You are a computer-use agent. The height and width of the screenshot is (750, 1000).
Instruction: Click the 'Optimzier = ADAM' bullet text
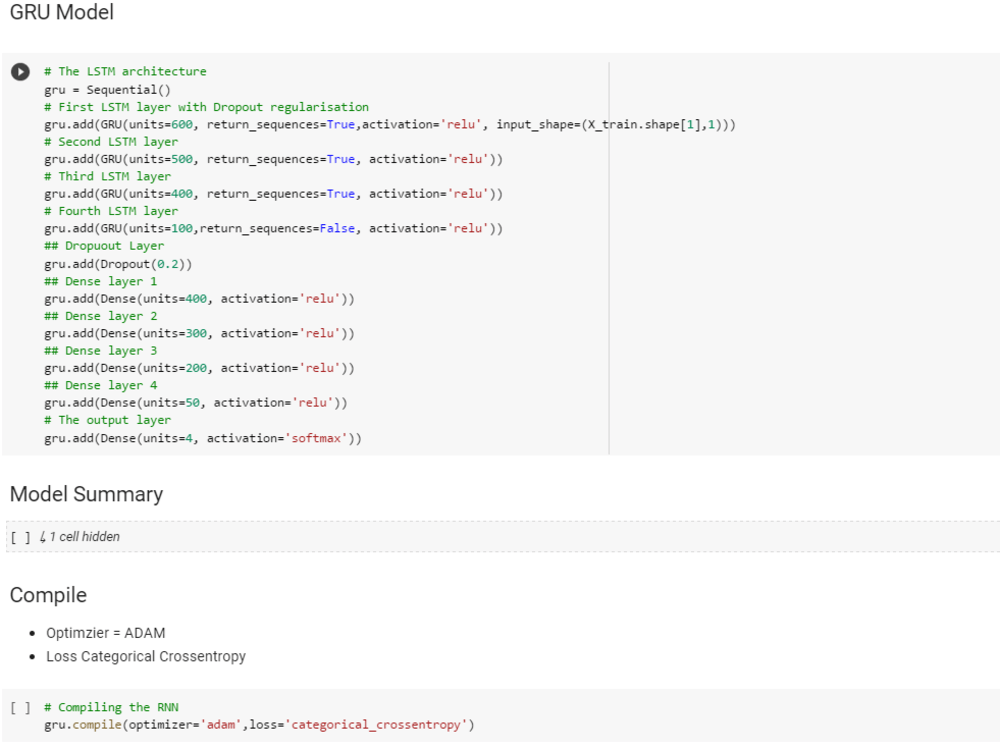[106, 633]
